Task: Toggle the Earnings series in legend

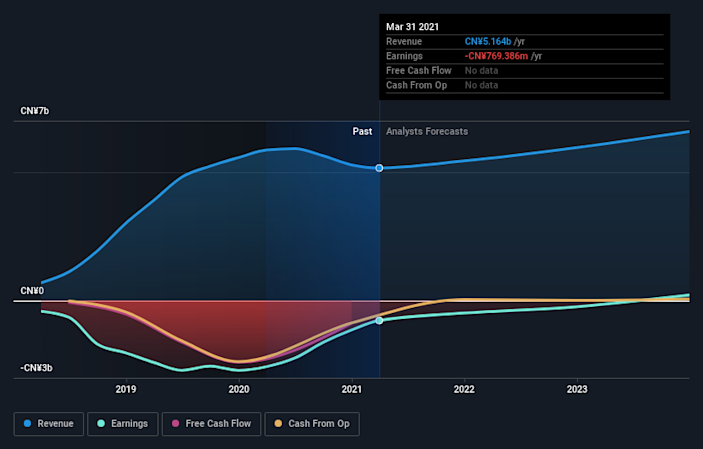Action: tap(120, 424)
